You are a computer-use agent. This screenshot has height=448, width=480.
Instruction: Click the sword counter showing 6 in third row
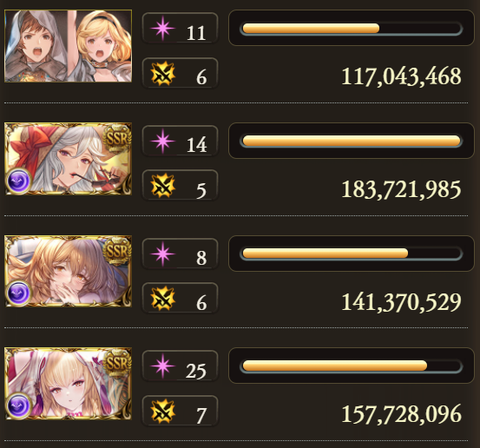(180, 298)
